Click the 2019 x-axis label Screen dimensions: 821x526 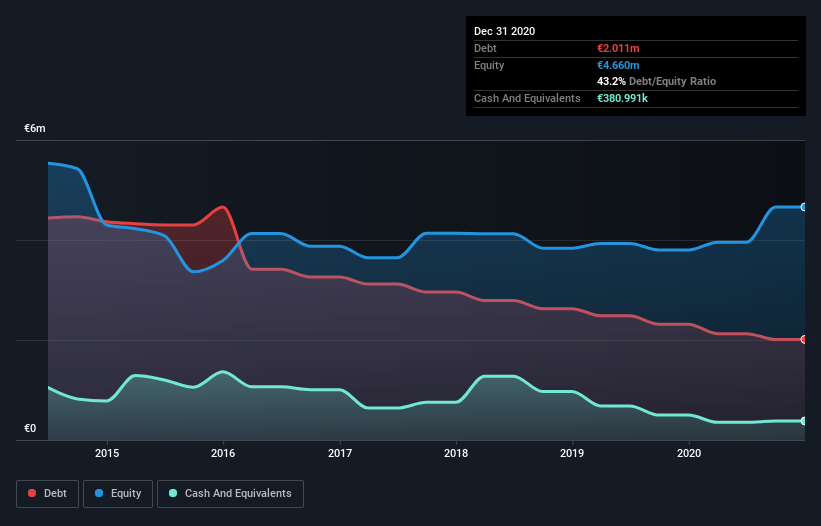pyautogui.click(x=572, y=453)
